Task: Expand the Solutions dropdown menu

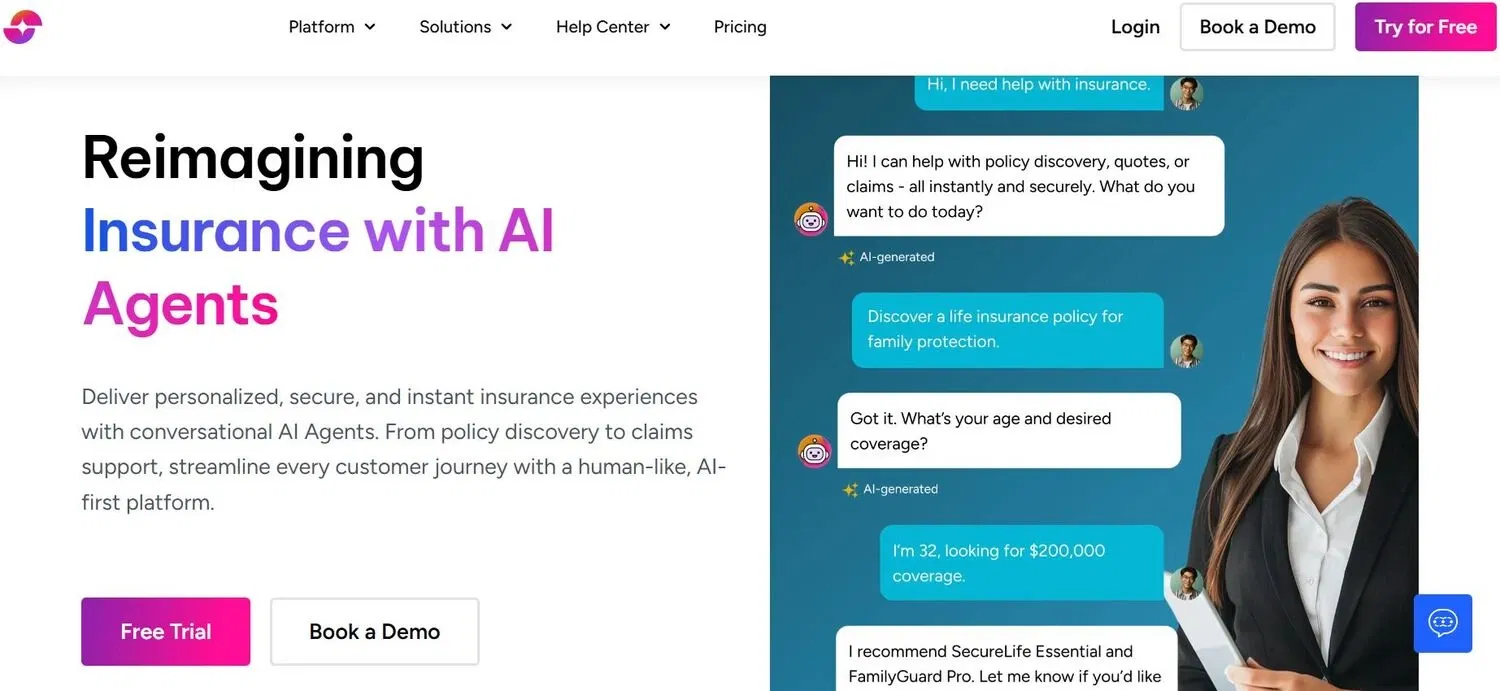Action: coord(466,27)
